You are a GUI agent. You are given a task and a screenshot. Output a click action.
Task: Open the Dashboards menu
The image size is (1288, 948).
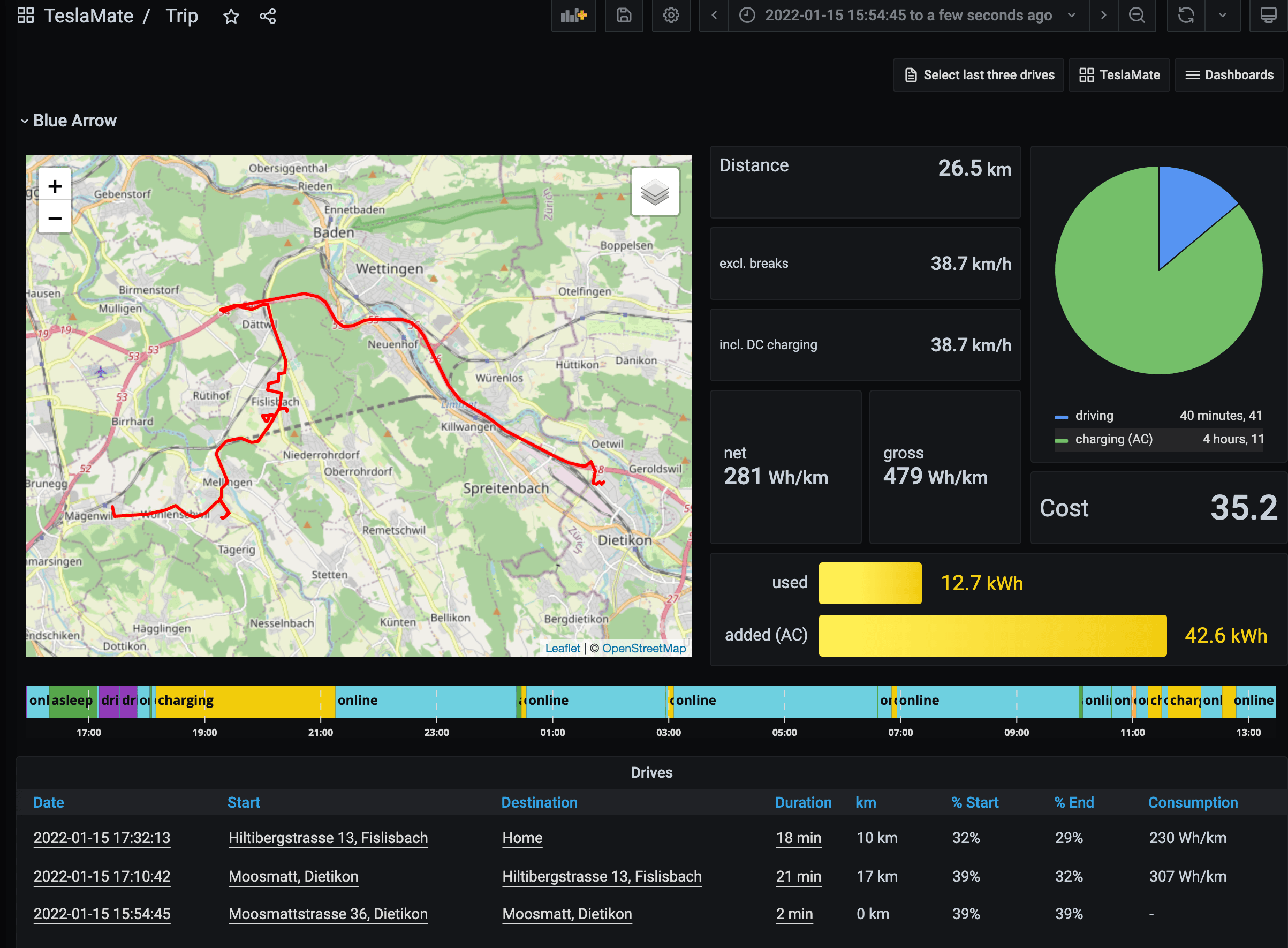pyautogui.click(x=1229, y=75)
